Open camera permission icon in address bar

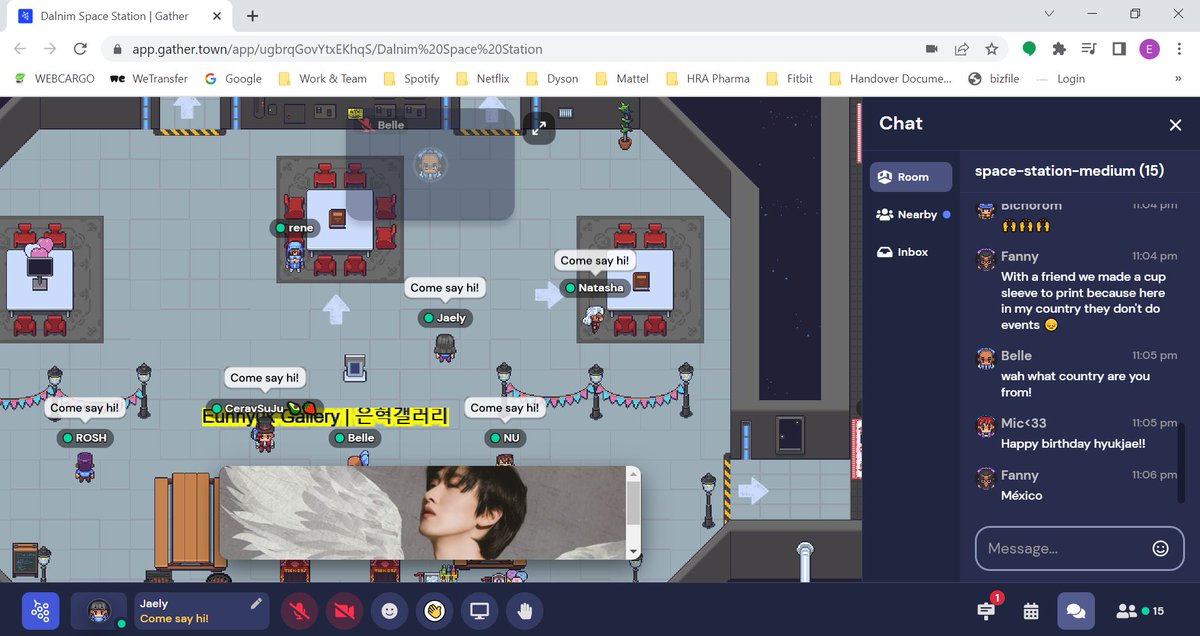click(932, 48)
